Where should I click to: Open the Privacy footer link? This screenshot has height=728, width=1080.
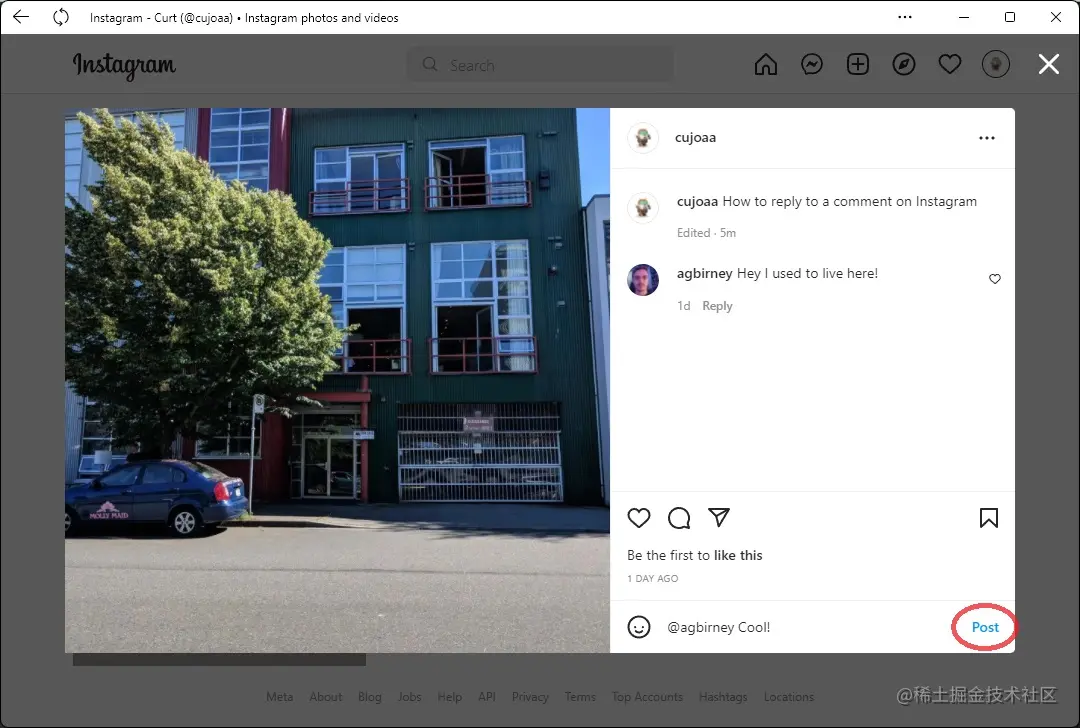pyautogui.click(x=530, y=697)
